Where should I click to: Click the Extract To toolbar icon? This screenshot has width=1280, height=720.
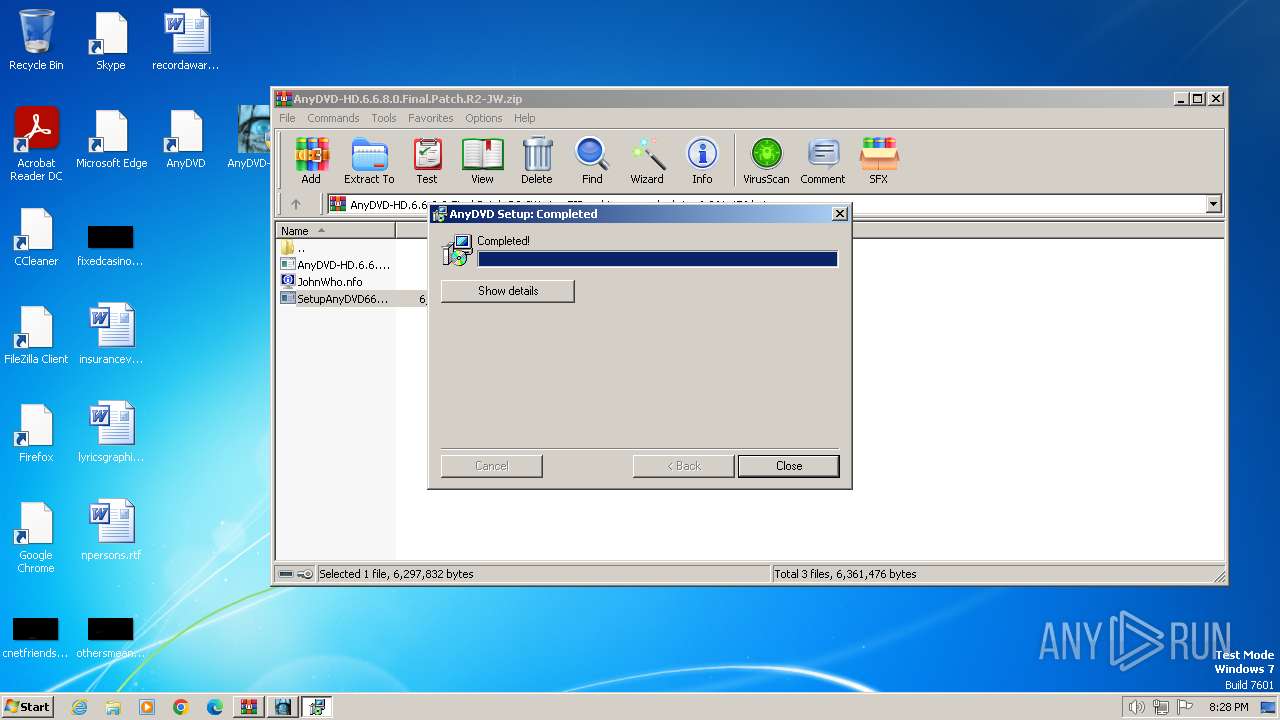click(x=369, y=161)
